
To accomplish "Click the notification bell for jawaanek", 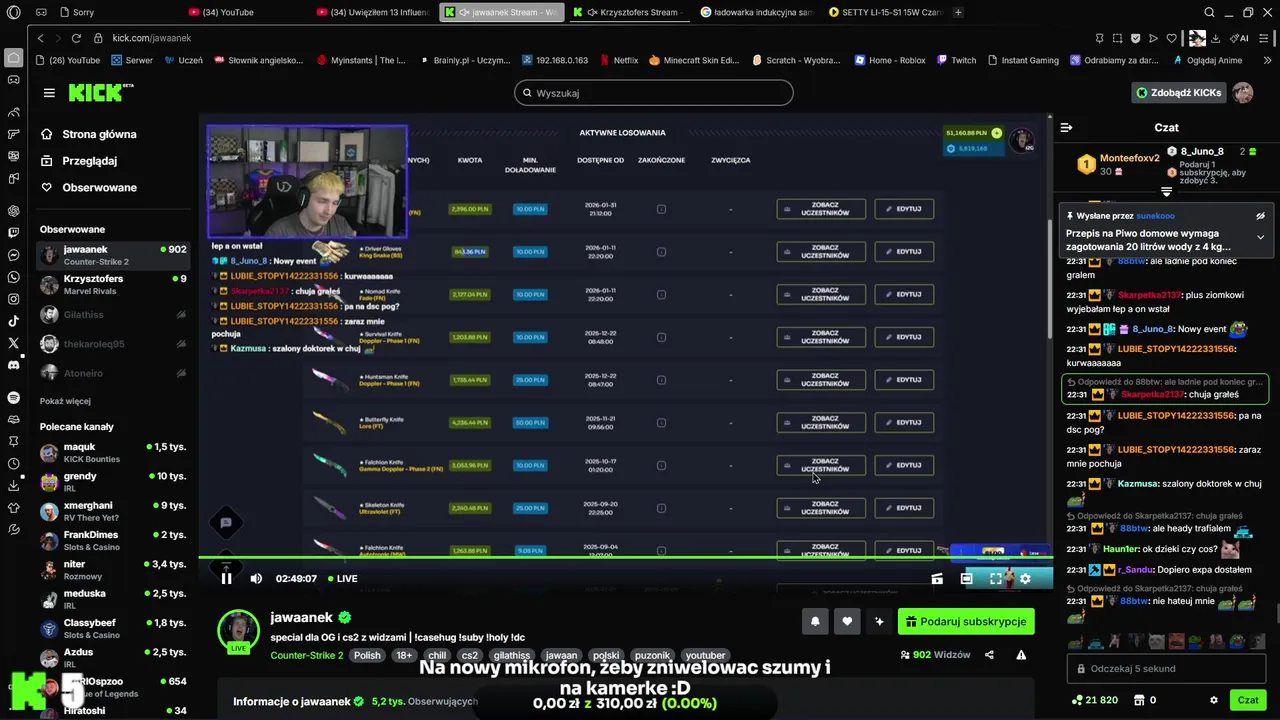I will (815, 621).
